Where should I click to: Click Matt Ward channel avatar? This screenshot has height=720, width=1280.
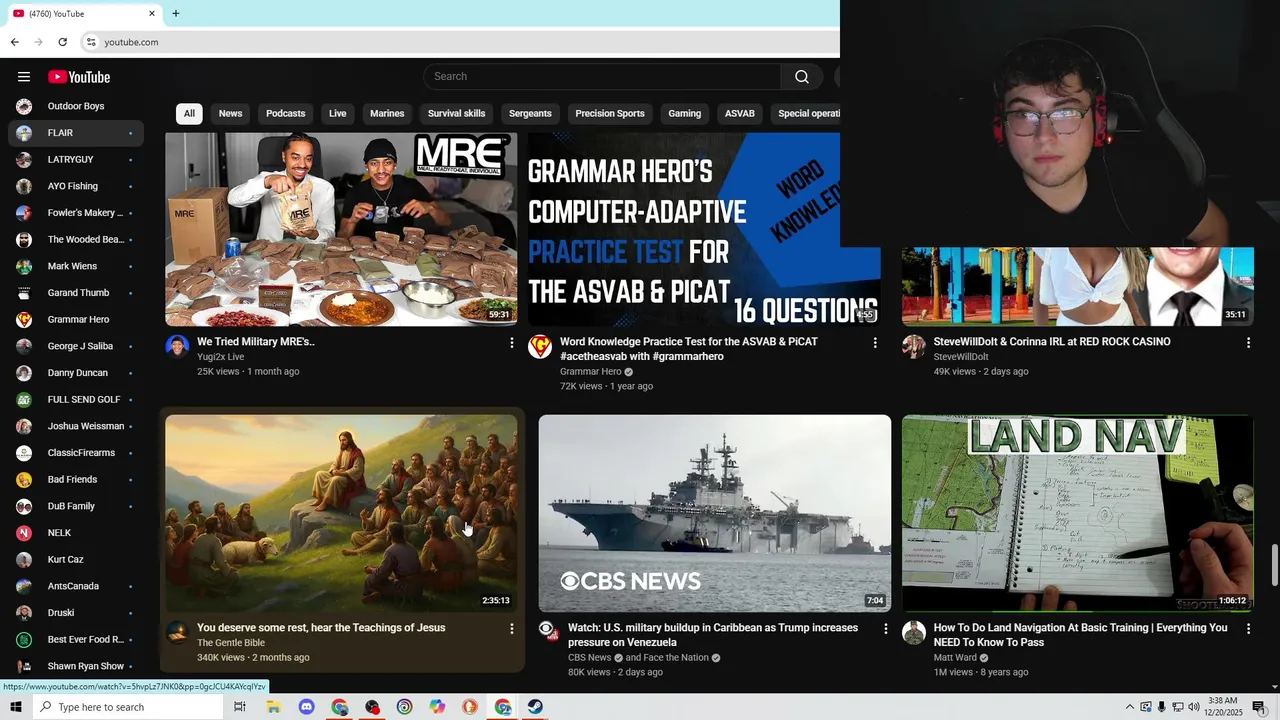[914, 632]
